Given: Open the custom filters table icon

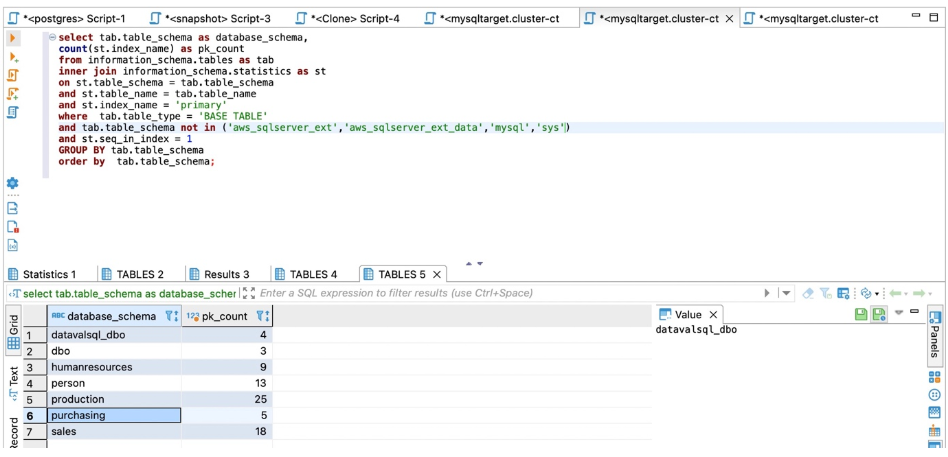Looking at the screenshot, I should (844, 293).
